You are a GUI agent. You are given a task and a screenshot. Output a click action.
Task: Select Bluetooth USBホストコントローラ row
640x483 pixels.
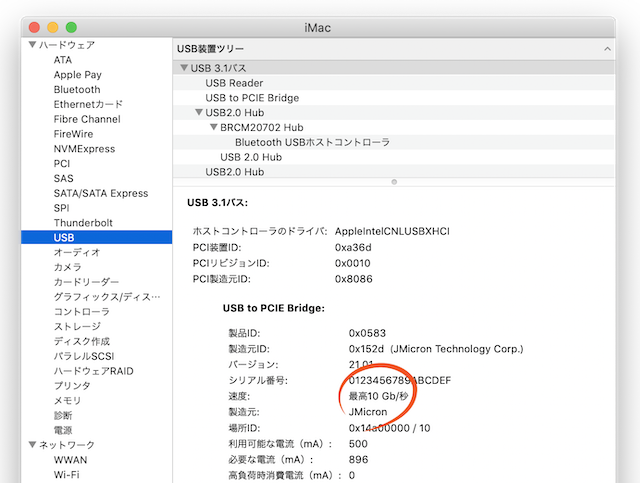(393, 142)
